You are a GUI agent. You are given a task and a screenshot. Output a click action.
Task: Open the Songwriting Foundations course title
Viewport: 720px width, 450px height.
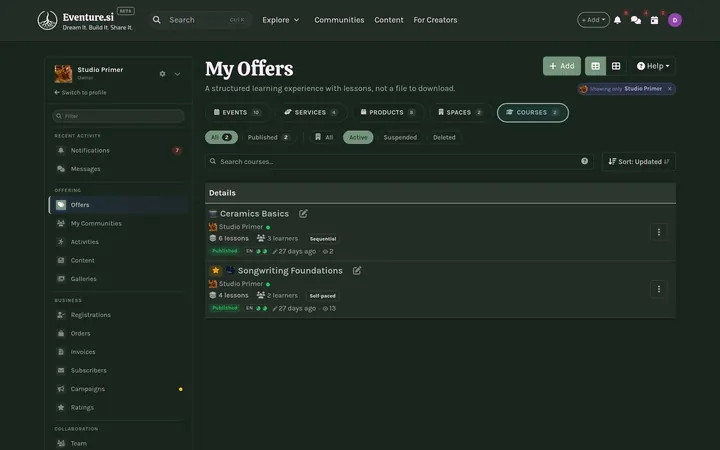290,270
